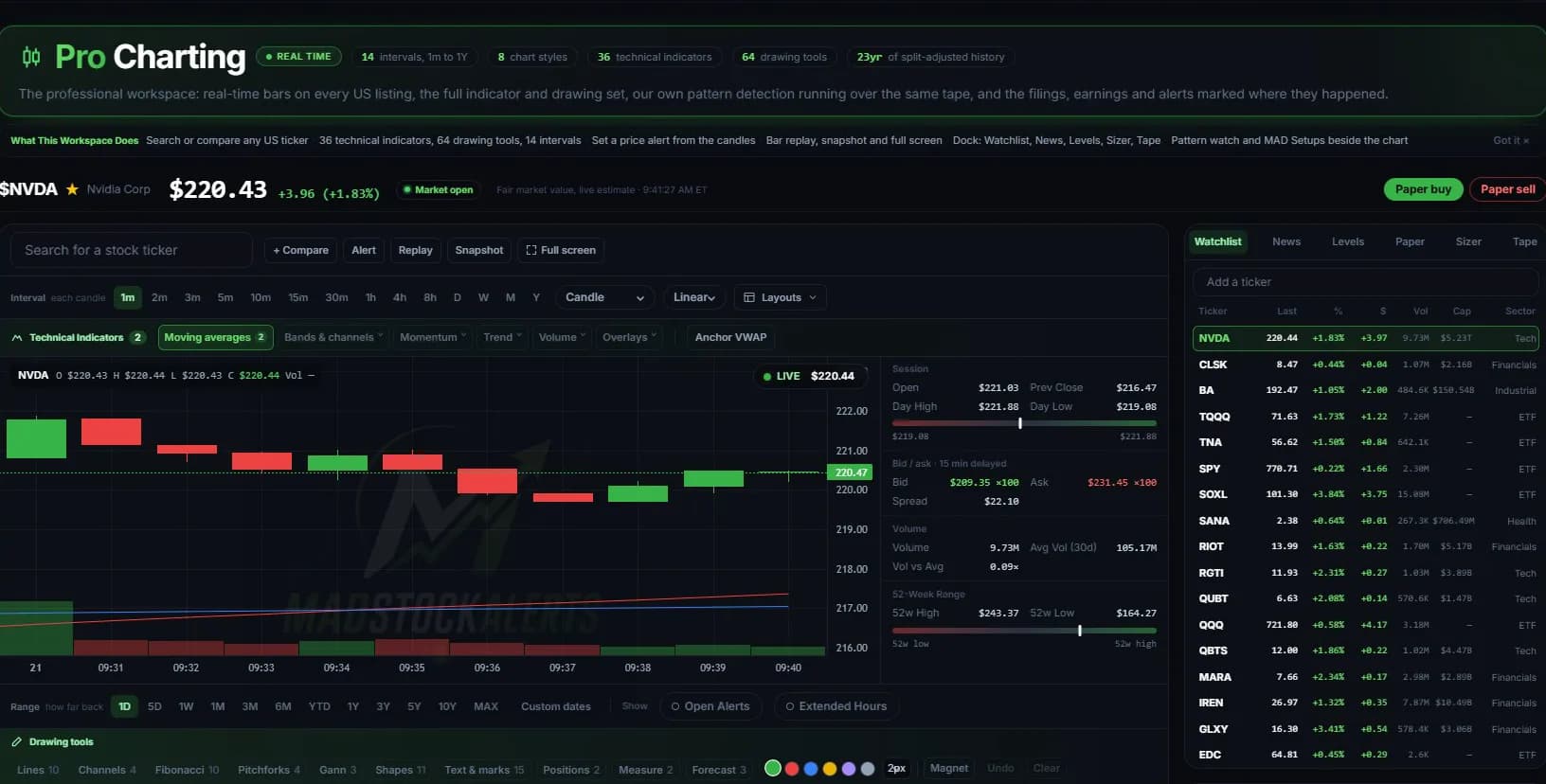
Task: Click the Pro Charting candlestick logo icon
Action: tap(31, 57)
